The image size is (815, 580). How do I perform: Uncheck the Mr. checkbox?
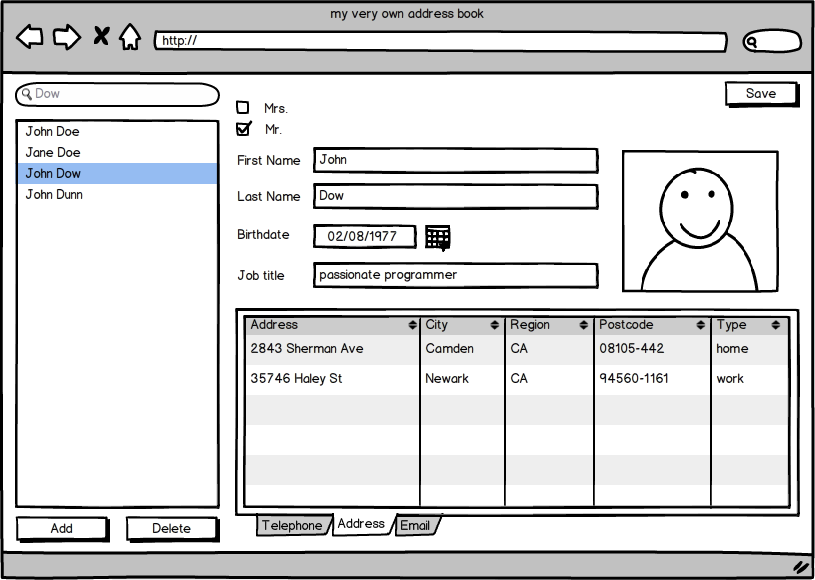point(243,128)
